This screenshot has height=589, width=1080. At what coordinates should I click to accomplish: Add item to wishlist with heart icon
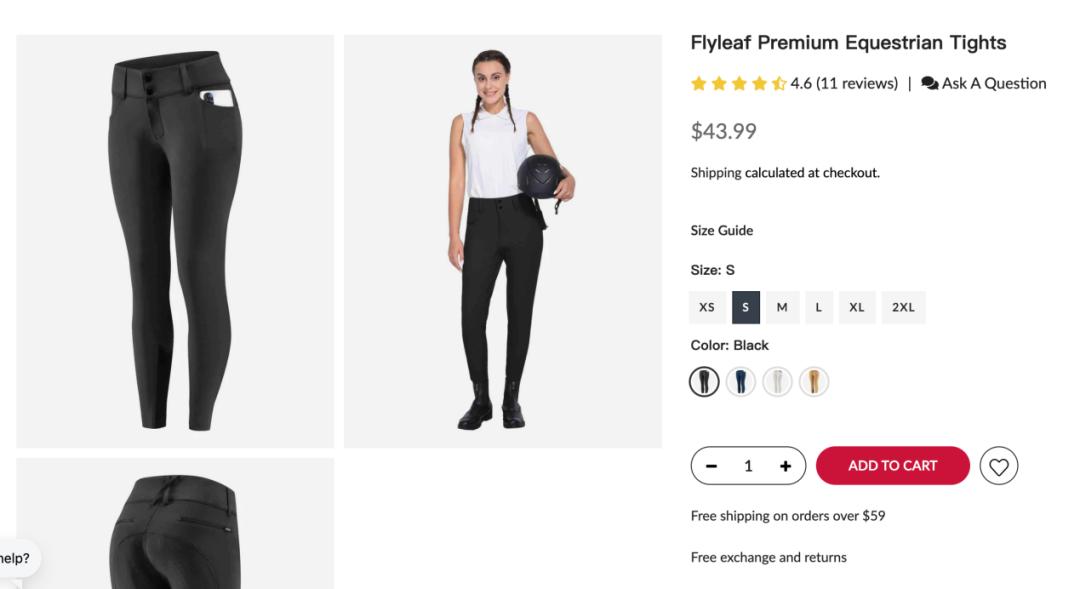coord(998,466)
